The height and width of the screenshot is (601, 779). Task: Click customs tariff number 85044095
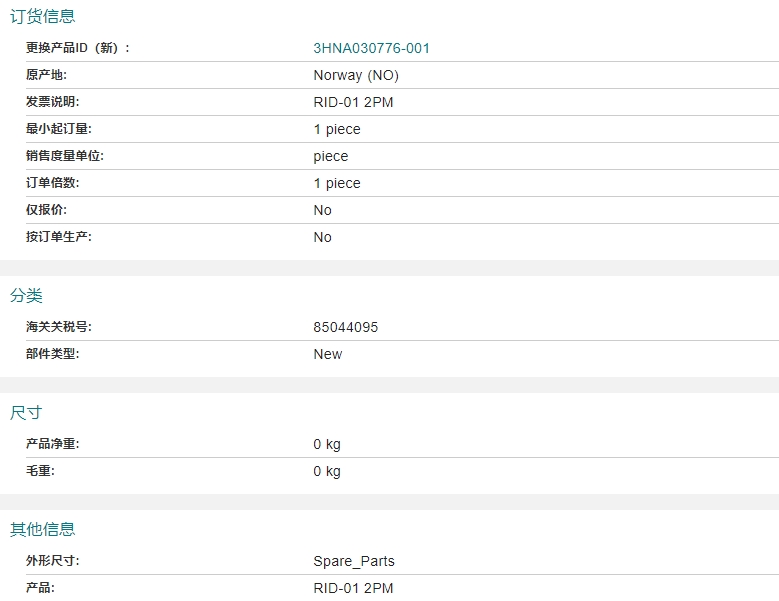click(x=345, y=327)
